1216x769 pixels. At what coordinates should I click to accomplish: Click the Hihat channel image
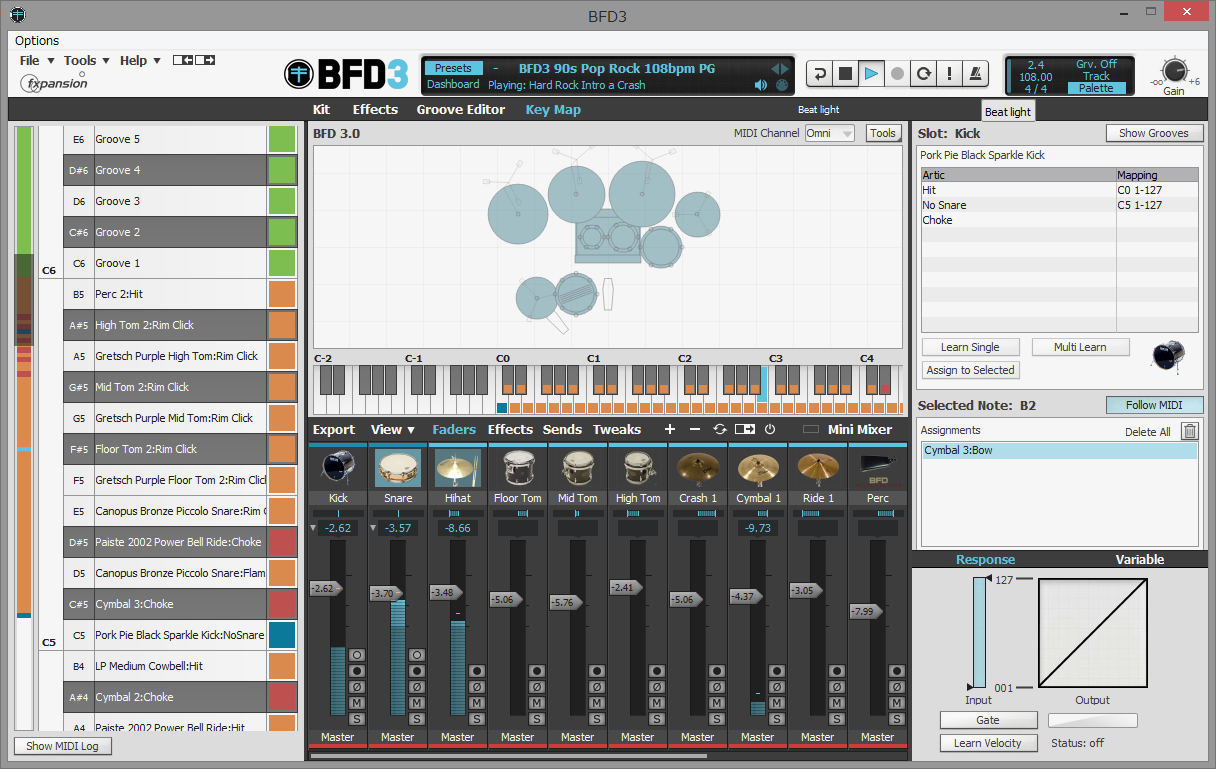pyautogui.click(x=458, y=468)
